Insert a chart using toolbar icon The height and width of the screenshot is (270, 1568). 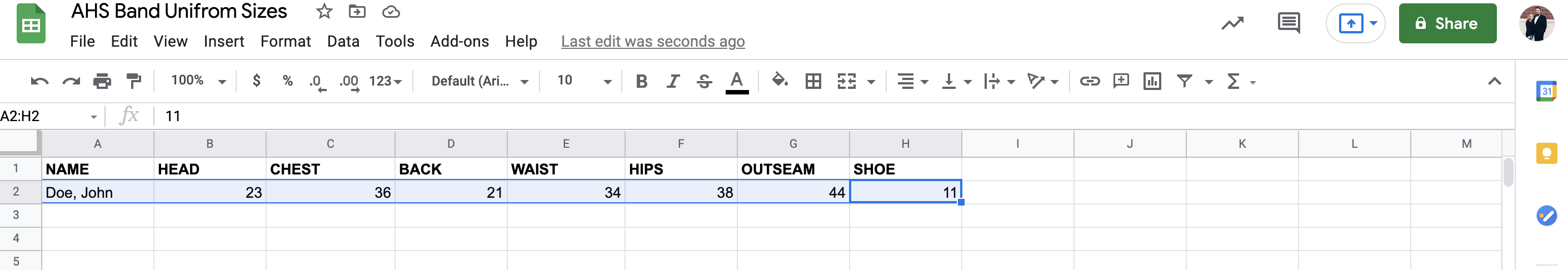click(x=1152, y=81)
